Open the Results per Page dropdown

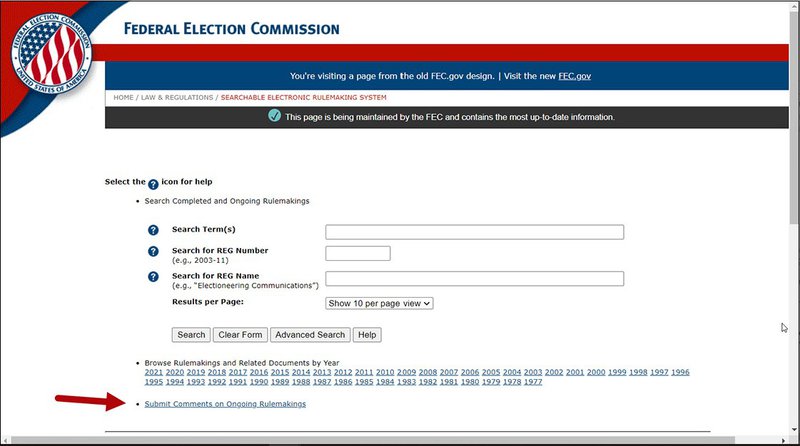click(x=379, y=302)
